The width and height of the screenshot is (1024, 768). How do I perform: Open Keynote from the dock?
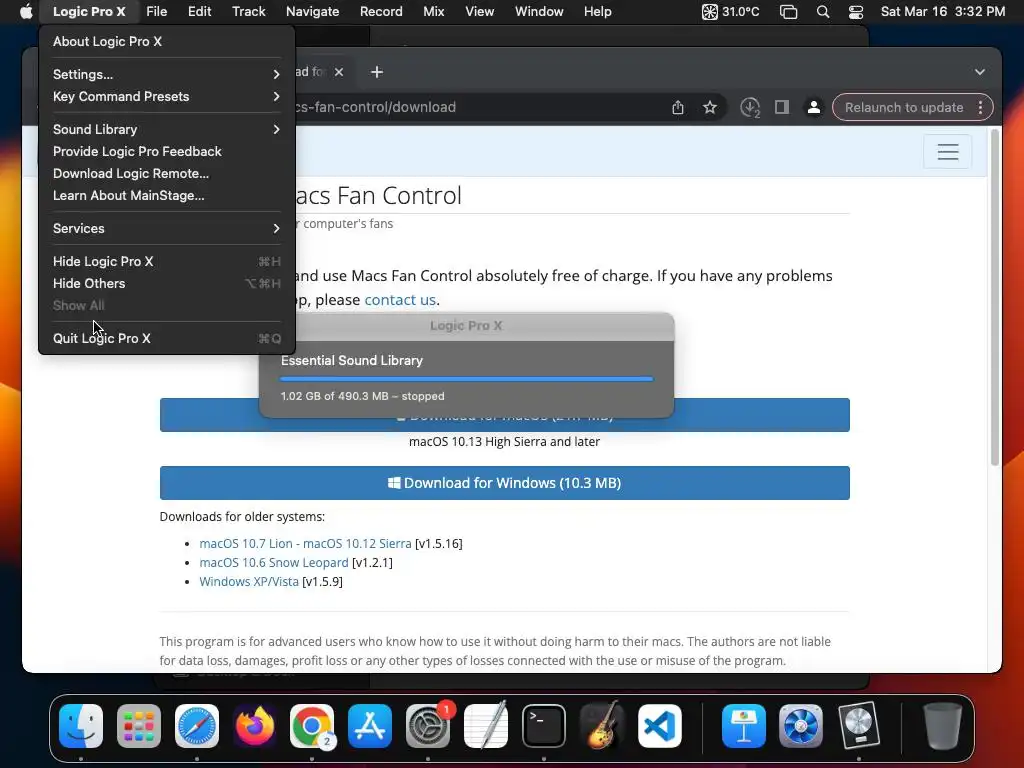tap(744, 726)
